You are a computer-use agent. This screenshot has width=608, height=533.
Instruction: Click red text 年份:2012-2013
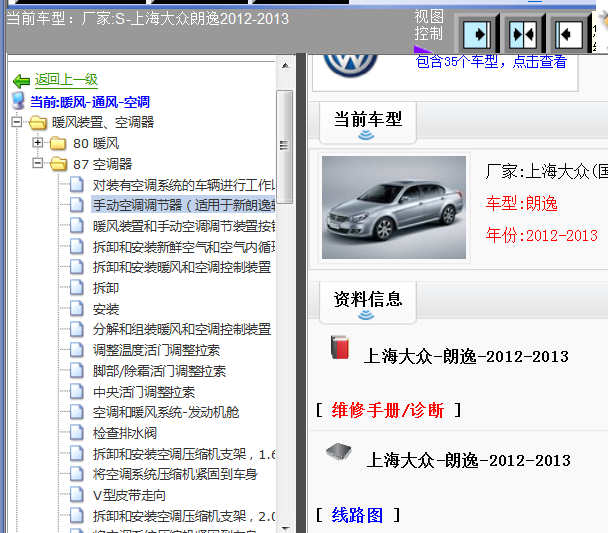pyautogui.click(x=542, y=235)
